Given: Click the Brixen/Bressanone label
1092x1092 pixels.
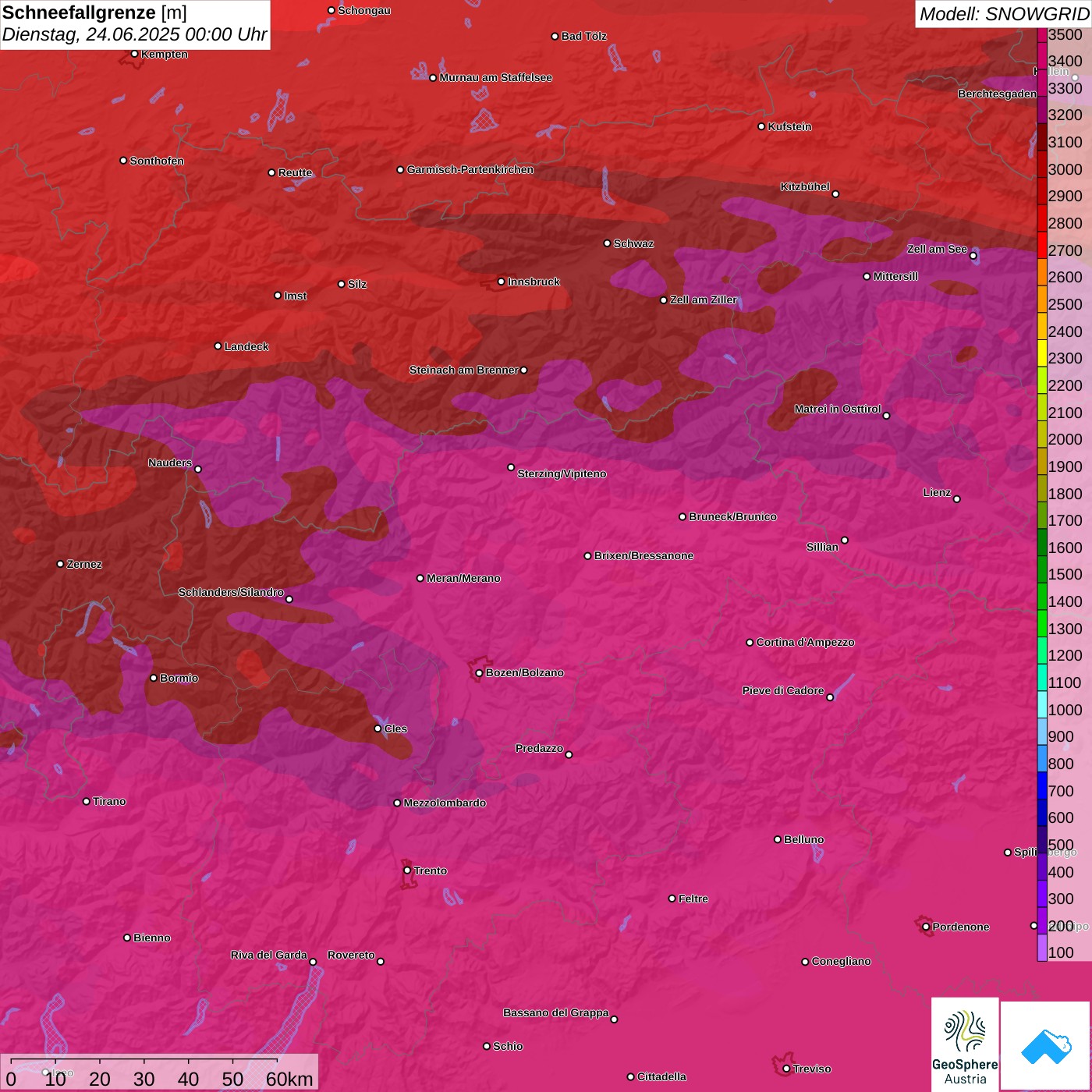Looking at the screenshot, I should click(643, 555).
